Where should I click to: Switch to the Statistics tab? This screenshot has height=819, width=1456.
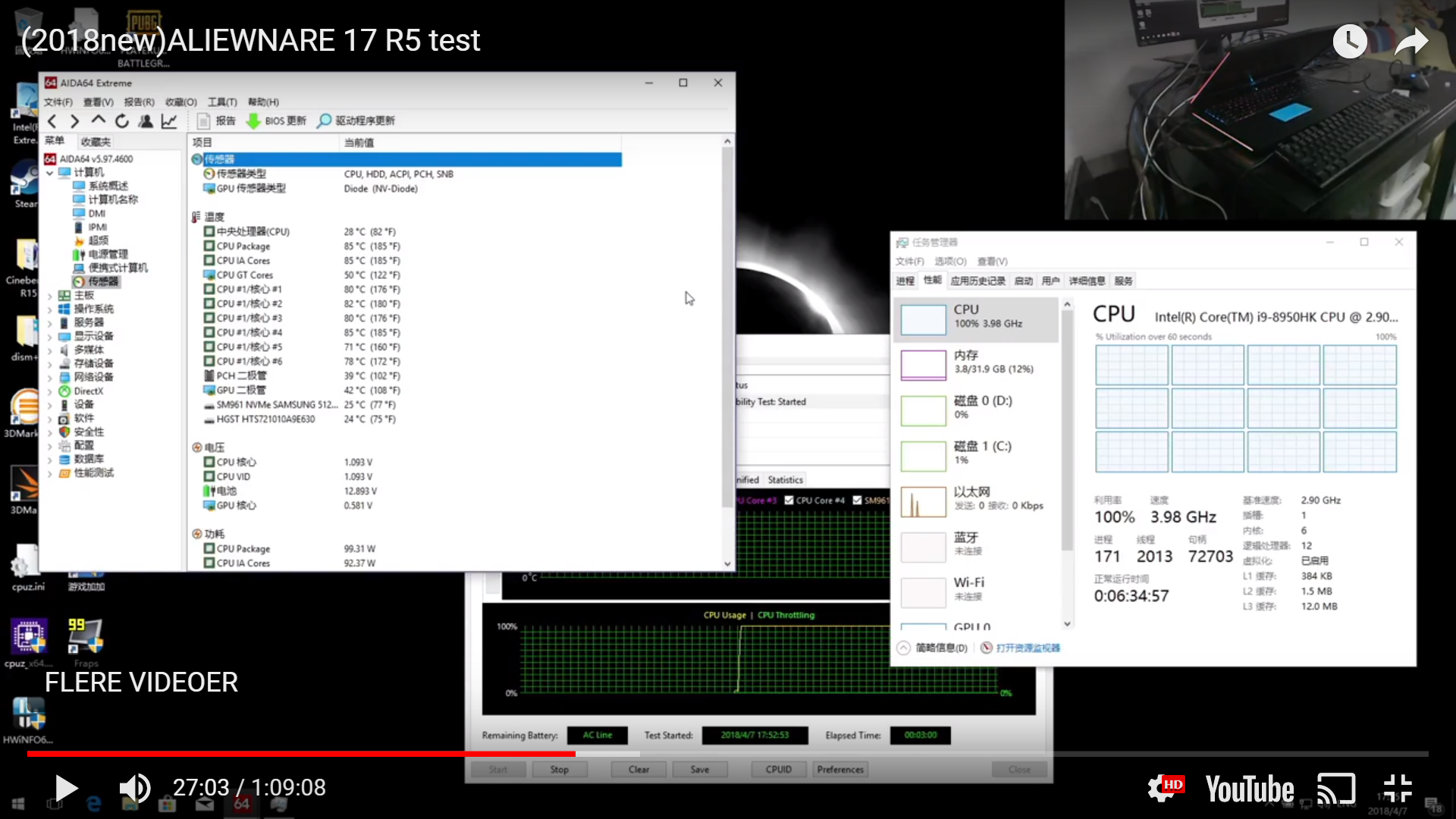[785, 480]
